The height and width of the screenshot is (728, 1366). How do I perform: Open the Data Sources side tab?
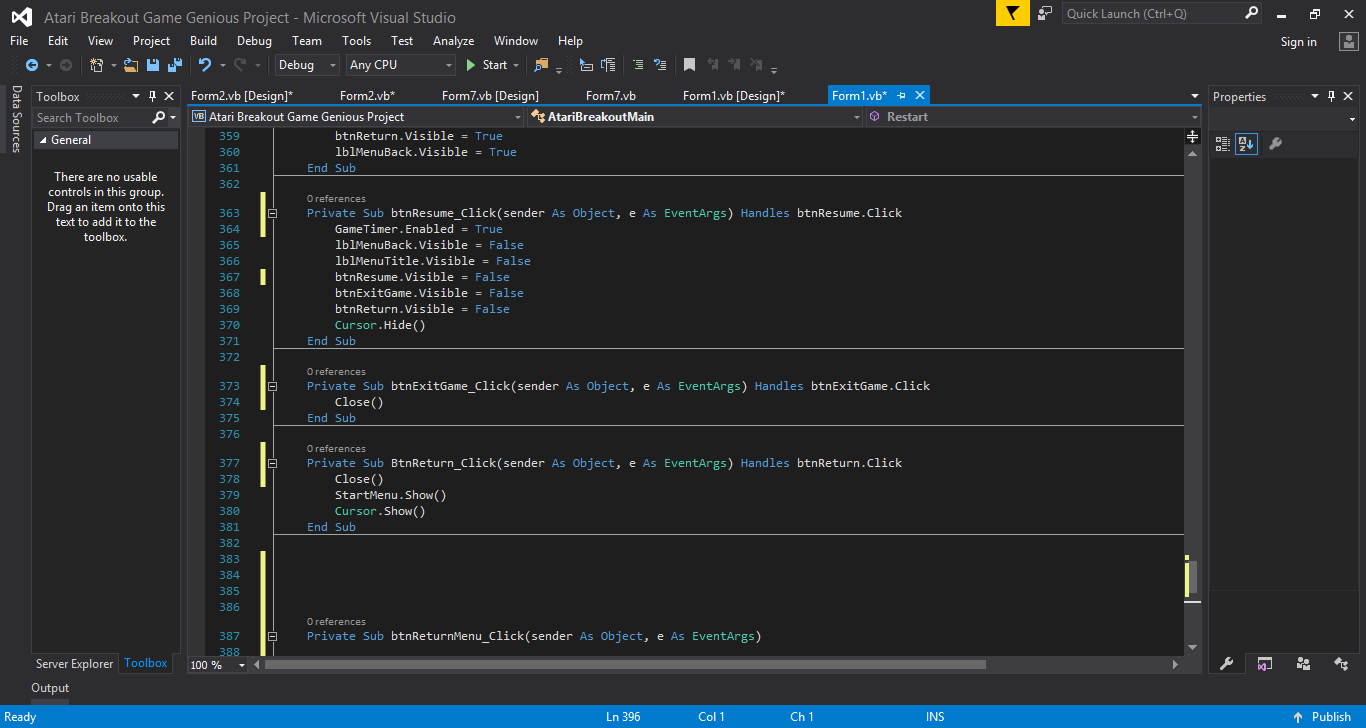[16, 119]
